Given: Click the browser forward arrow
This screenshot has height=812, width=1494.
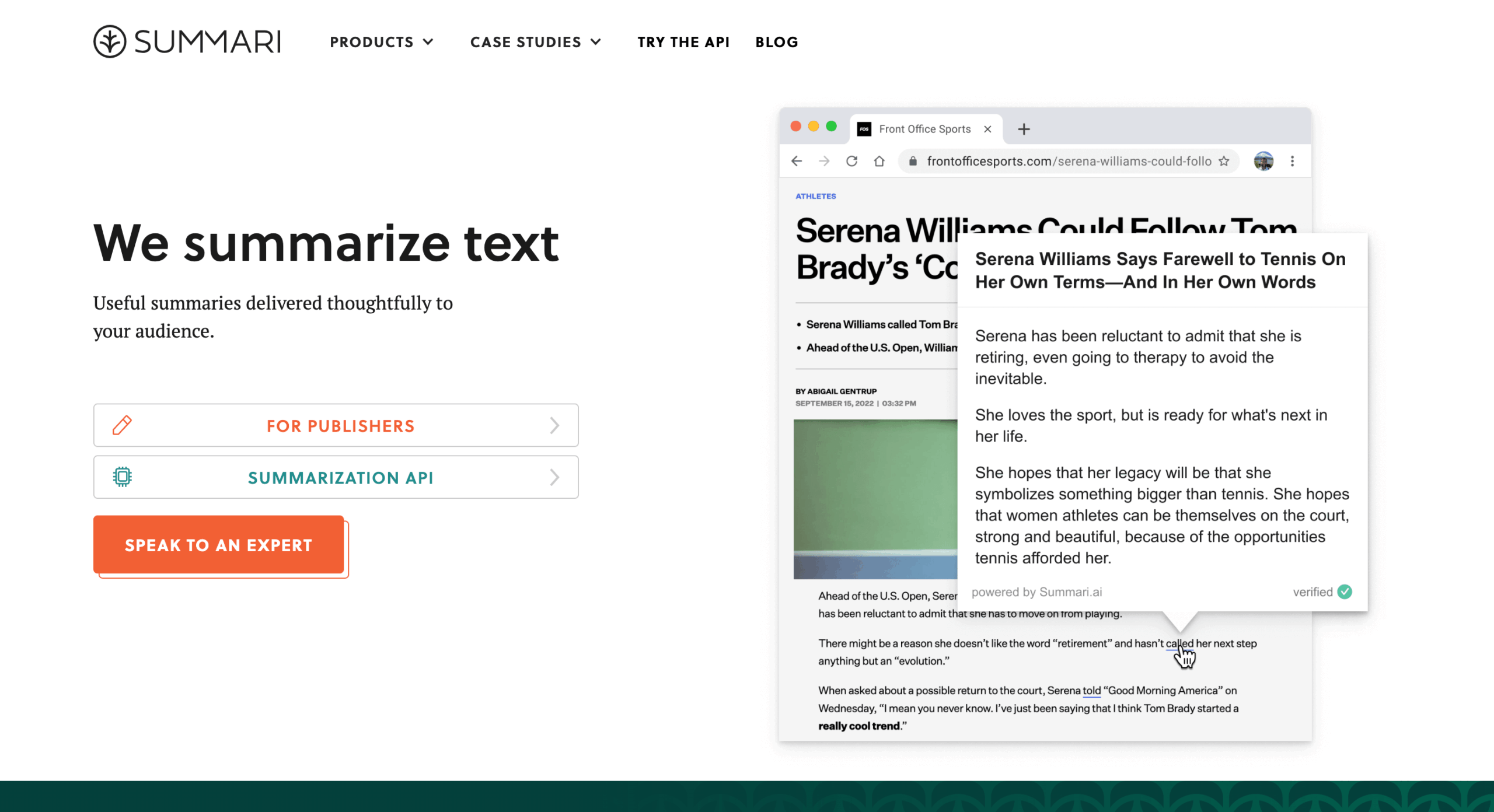Looking at the screenshot, I should (824, 161).
